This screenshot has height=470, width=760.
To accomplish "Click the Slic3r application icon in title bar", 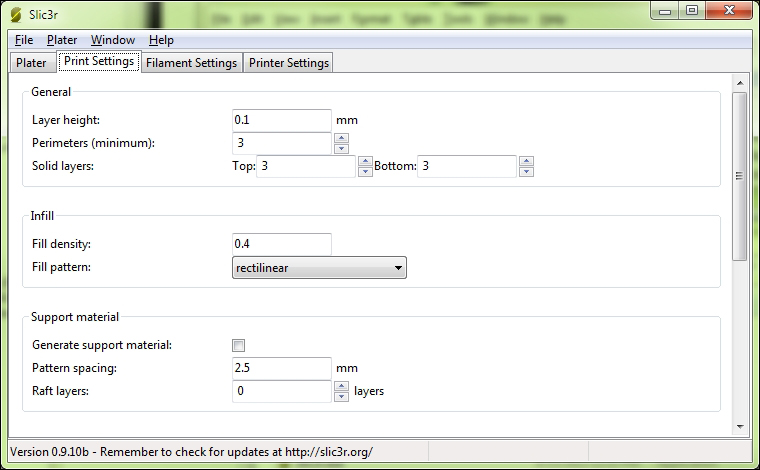I will (16, 15).
